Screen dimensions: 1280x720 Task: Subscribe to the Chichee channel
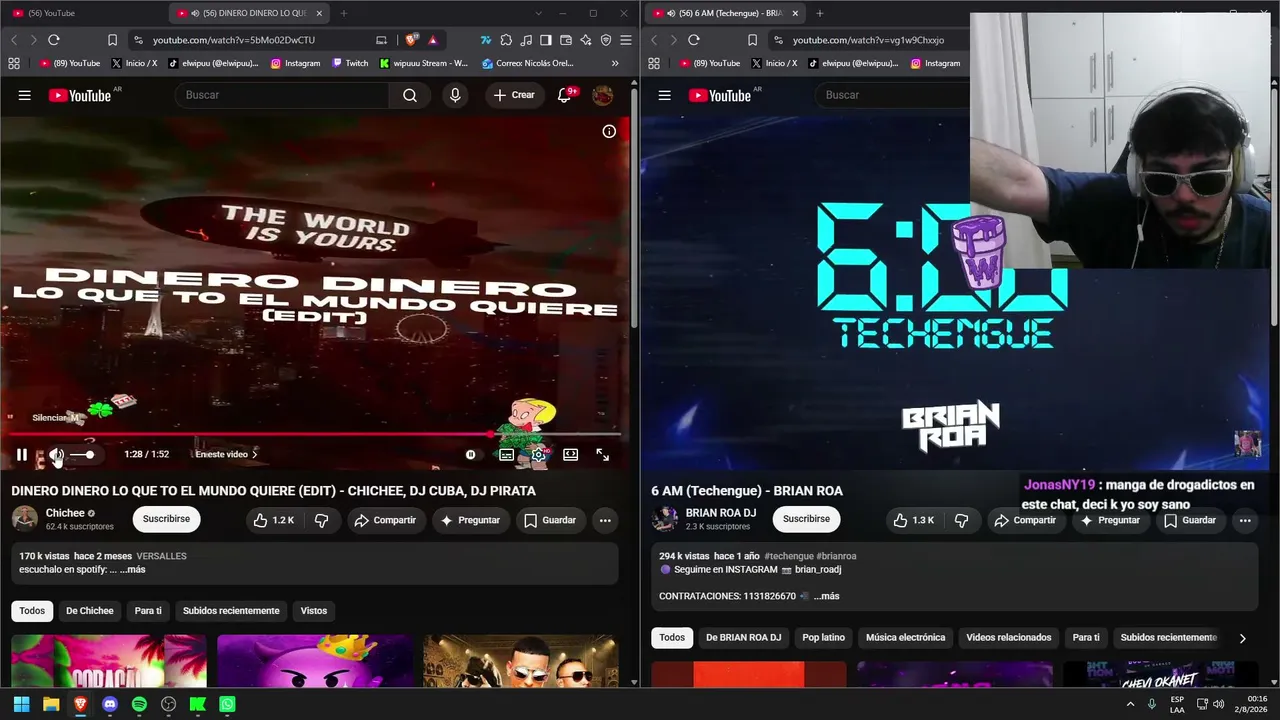click(166, 519)
